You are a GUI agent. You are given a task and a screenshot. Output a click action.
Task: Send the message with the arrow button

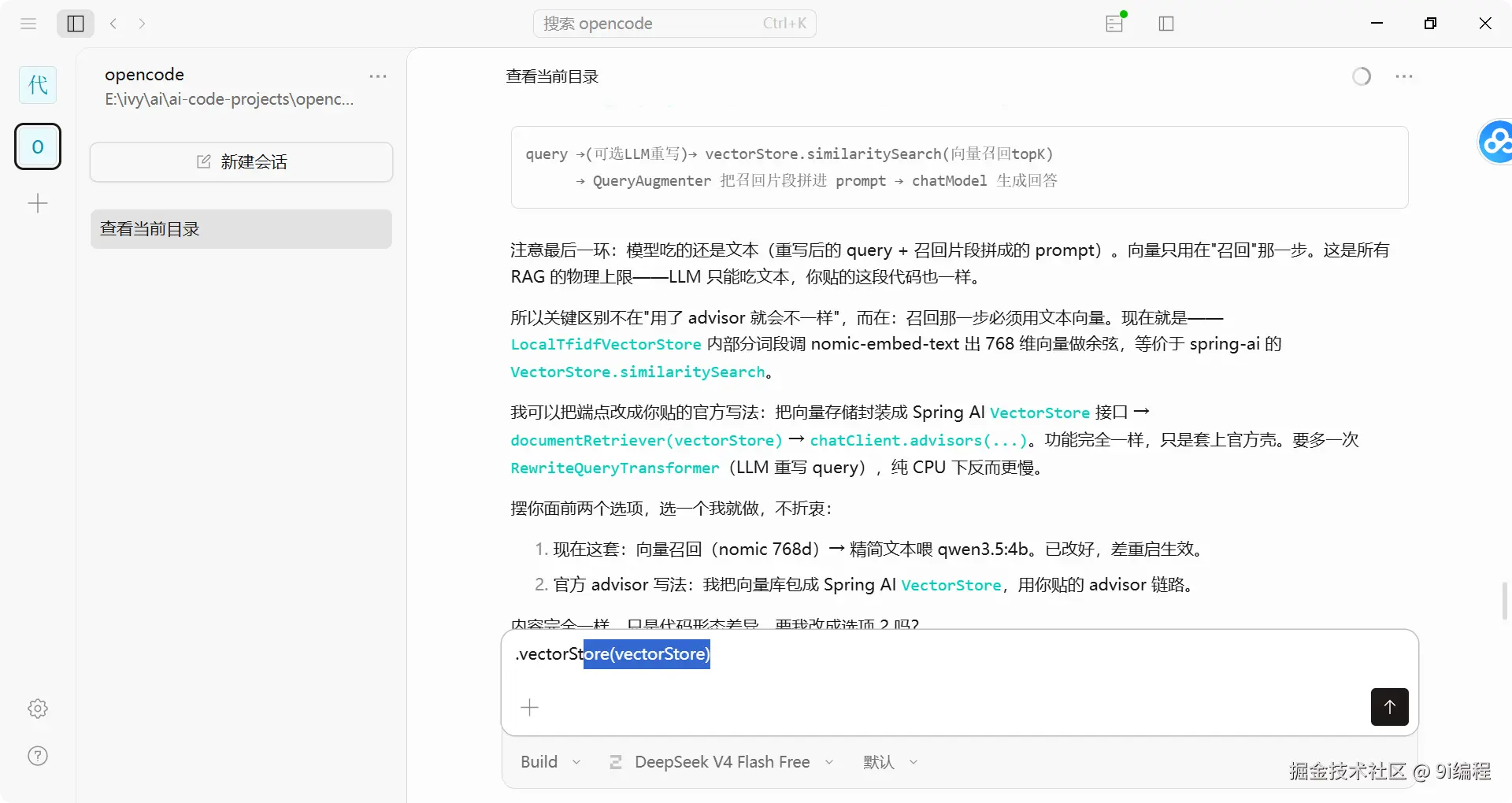(x=1389, y=707)
